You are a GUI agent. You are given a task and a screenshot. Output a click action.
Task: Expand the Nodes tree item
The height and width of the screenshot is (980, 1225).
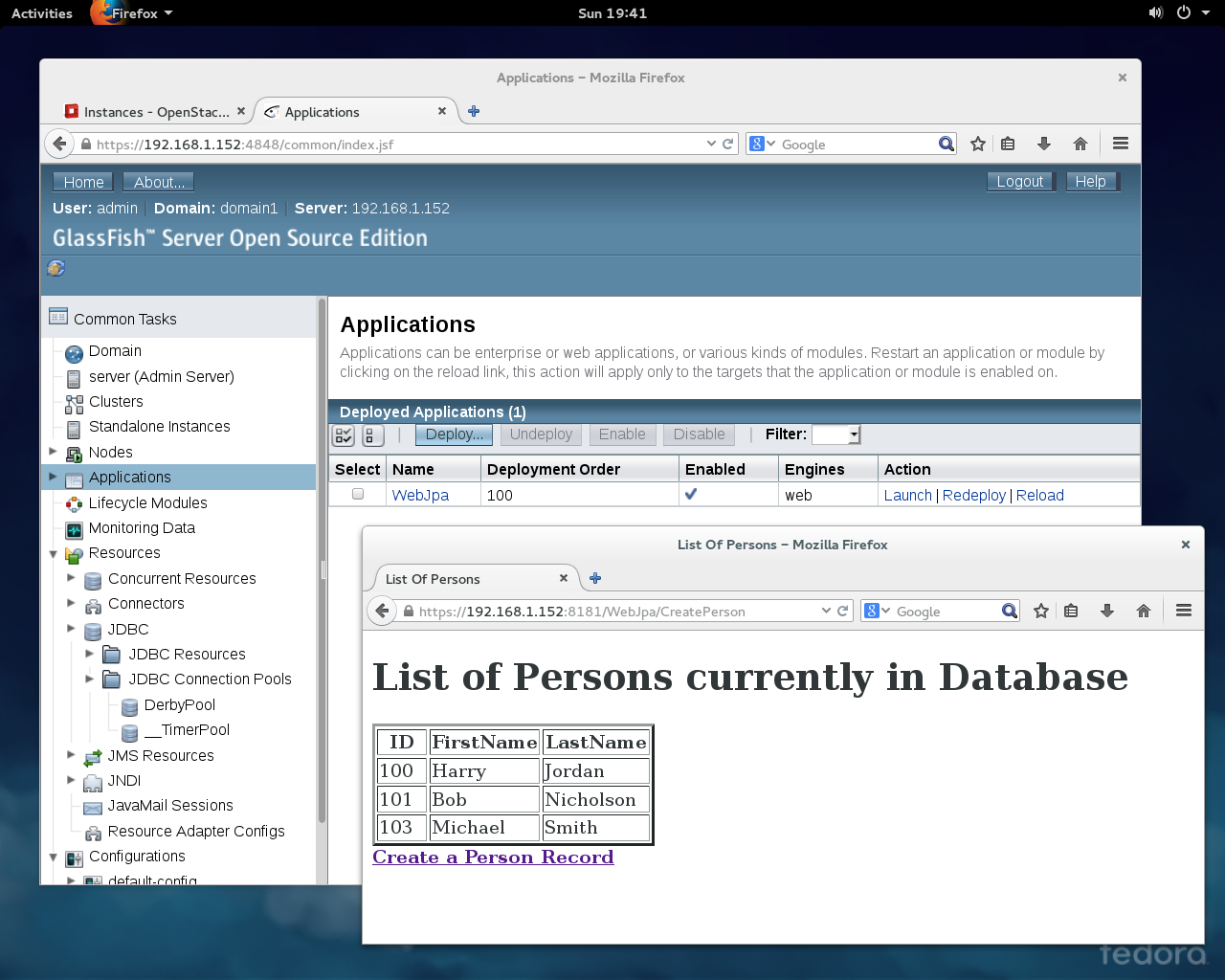(x=55, y=452)
